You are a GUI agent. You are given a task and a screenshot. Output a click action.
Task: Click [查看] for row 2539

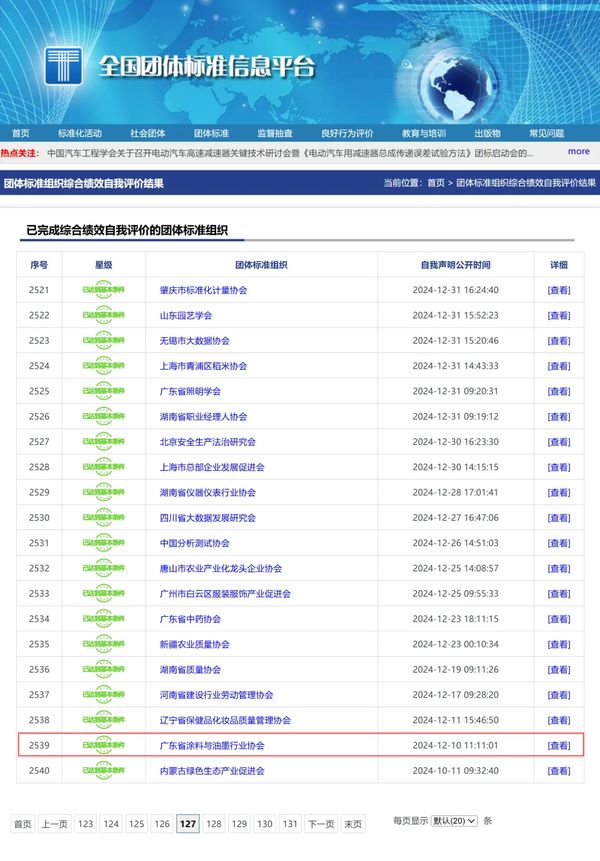[x=559, y=745]
